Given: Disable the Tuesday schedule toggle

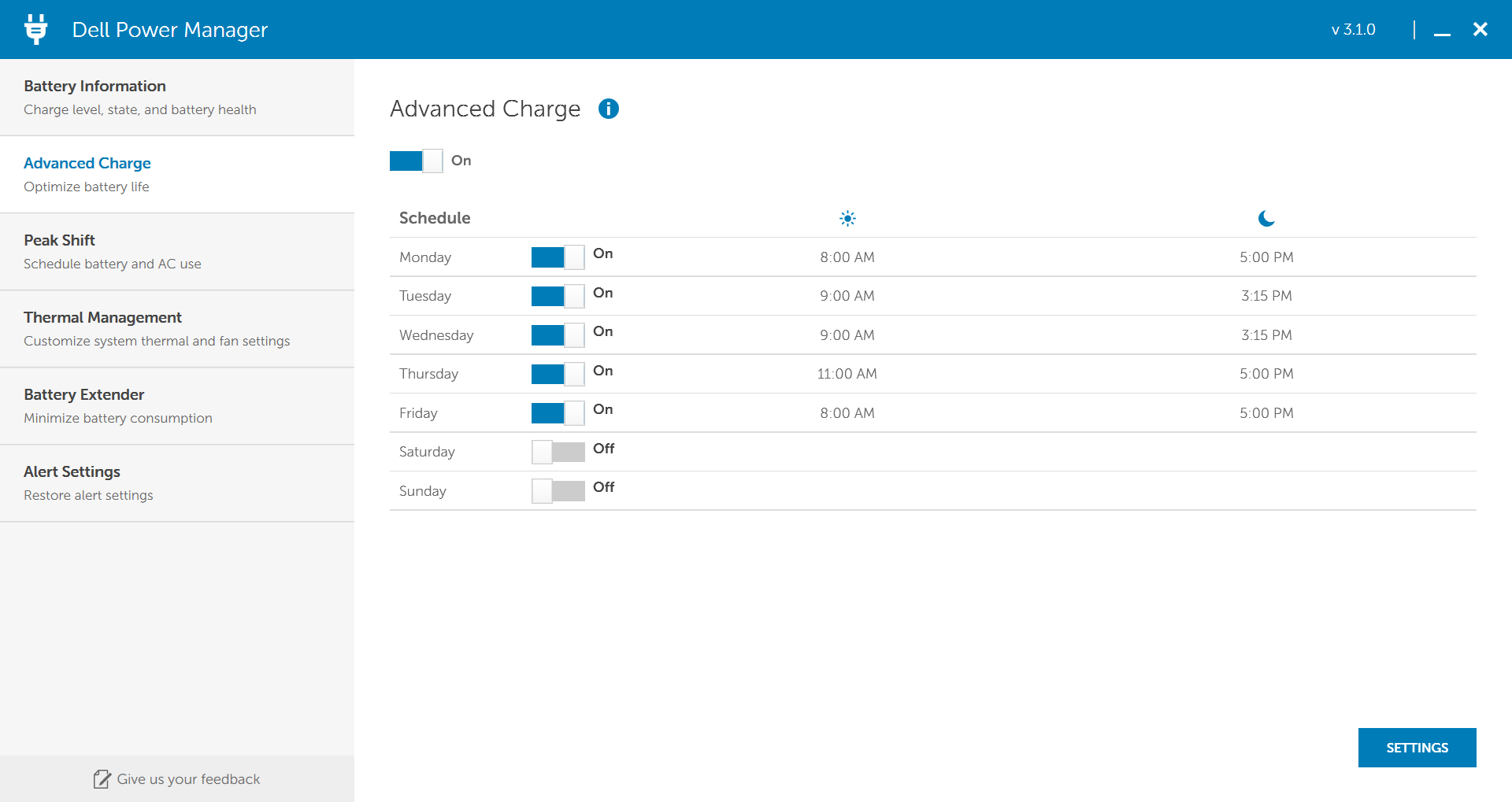Looking at the screenshot, I should pos(558,296).
